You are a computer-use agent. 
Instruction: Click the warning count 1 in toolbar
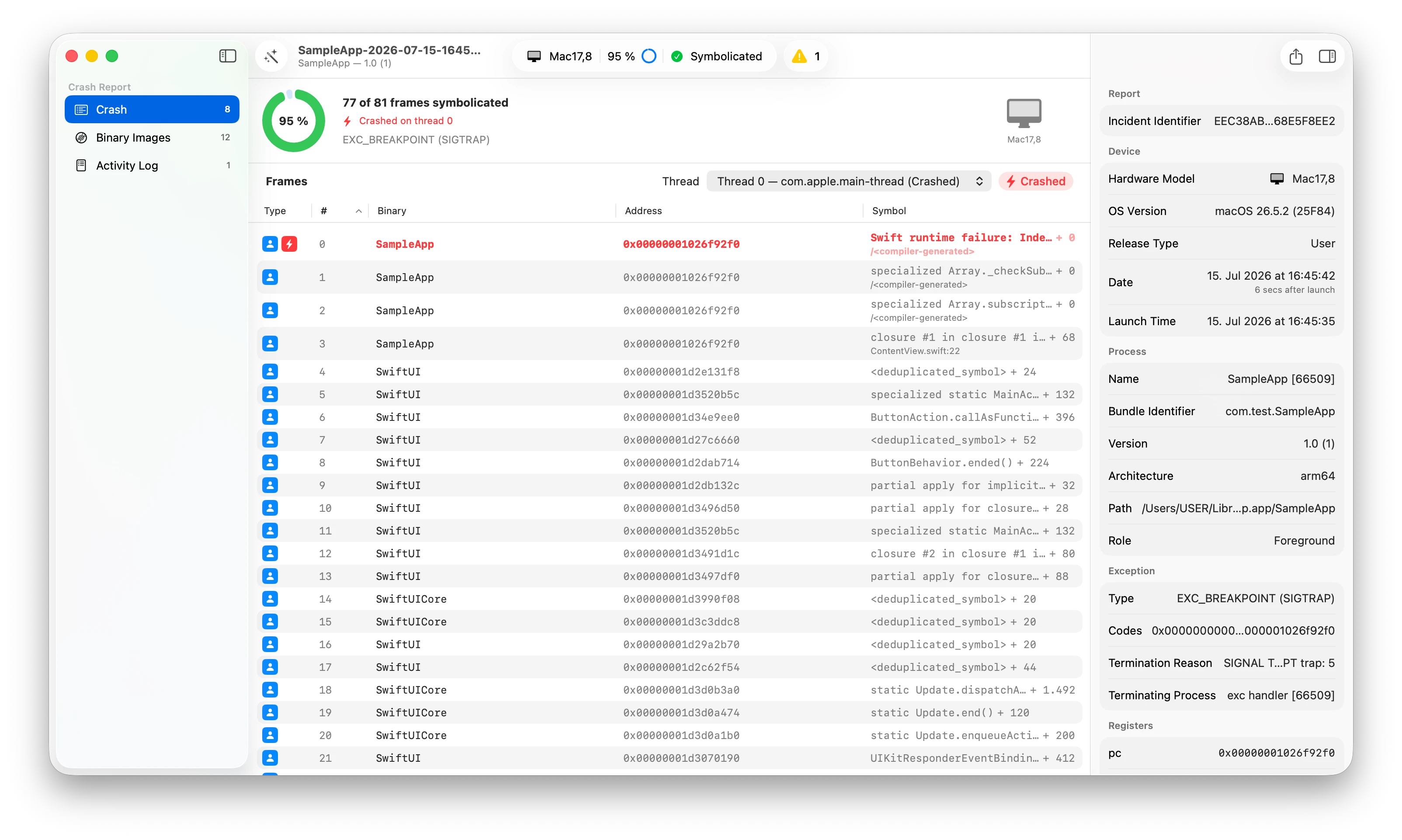817,56
